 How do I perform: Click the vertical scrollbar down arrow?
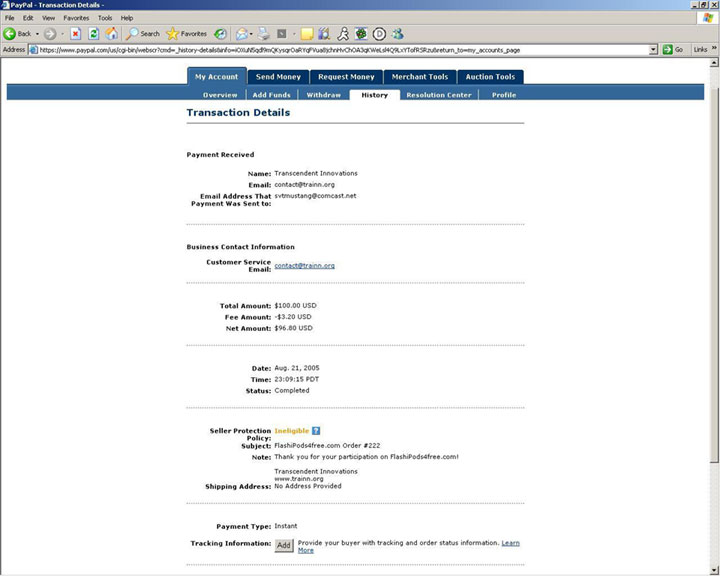[714, 570]
